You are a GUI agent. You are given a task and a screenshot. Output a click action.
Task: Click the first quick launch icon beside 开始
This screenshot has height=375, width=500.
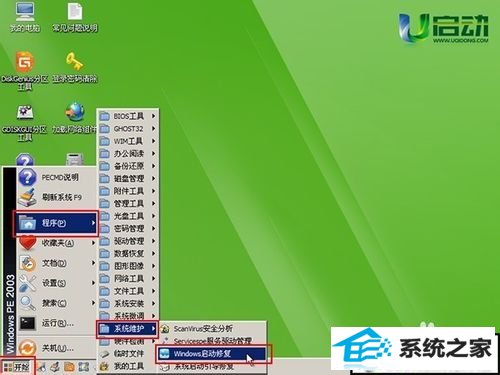(x=42, y=367)
